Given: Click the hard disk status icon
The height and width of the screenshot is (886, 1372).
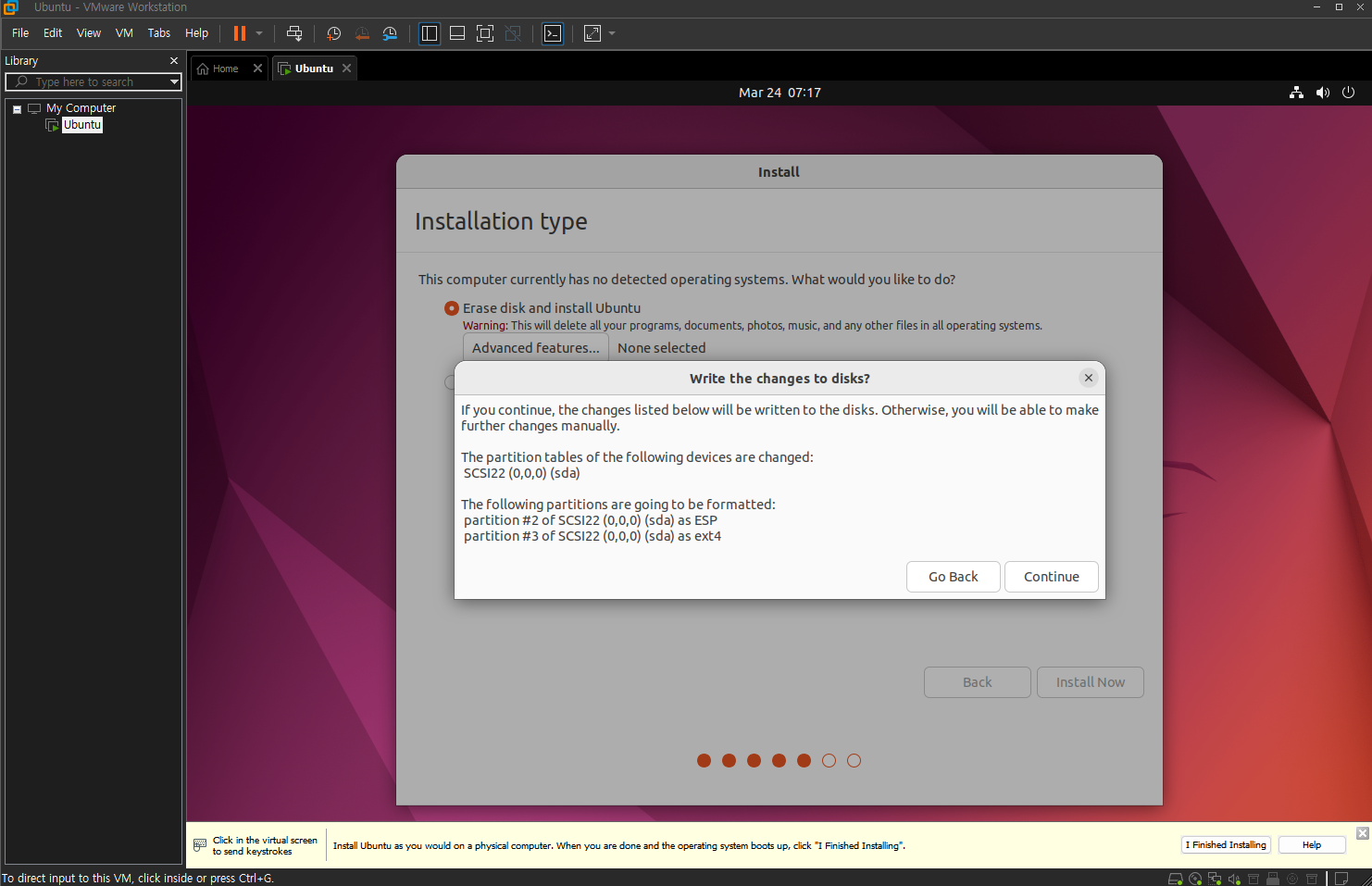Looking at the screenshot, I should coord(1176,879).
